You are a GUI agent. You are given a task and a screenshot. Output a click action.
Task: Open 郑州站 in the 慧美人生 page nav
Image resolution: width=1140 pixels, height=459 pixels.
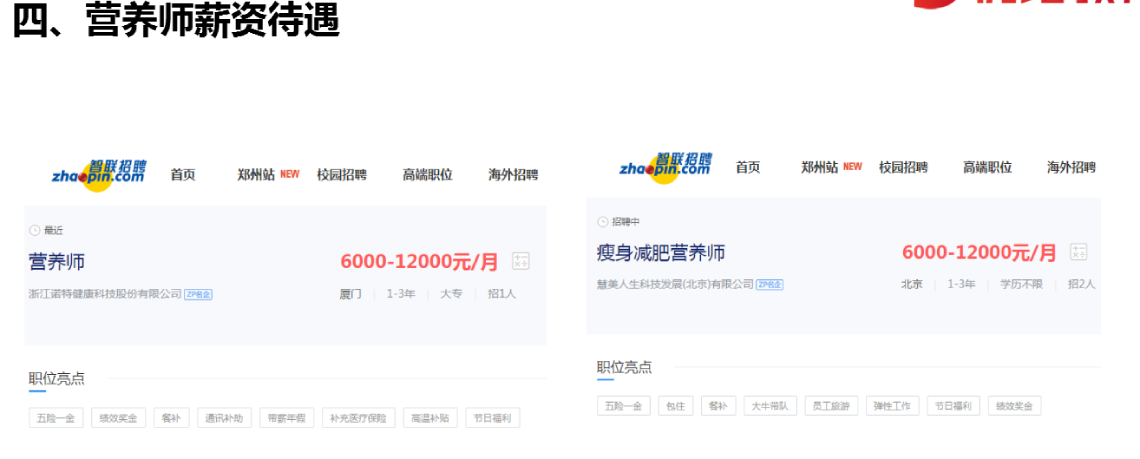coord(819,167)
